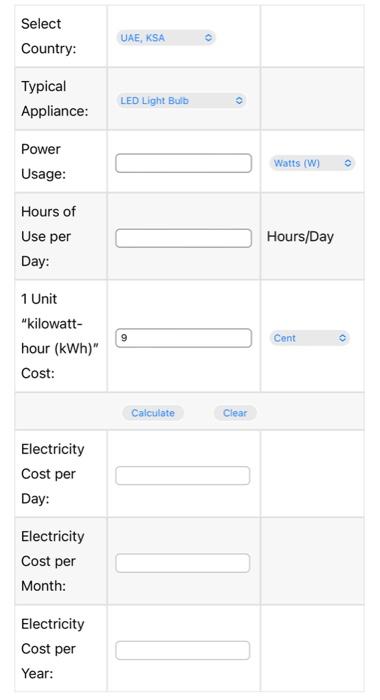Click the arrows icon on appliance selector

point(239,100)
